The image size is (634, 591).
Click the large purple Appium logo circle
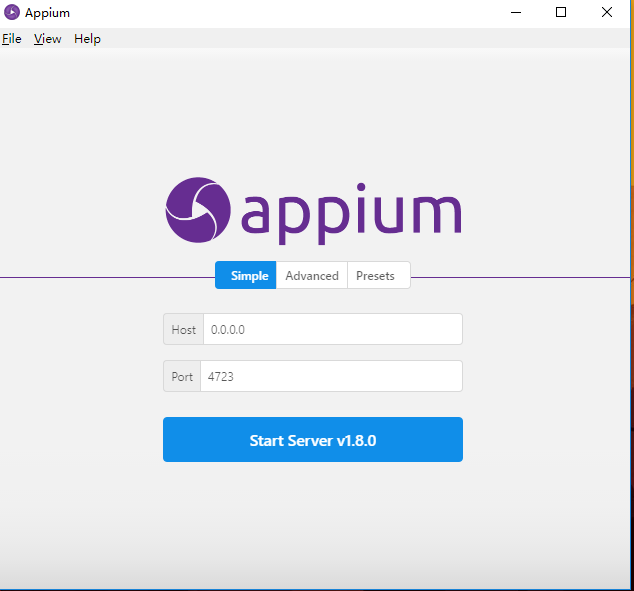198,210
